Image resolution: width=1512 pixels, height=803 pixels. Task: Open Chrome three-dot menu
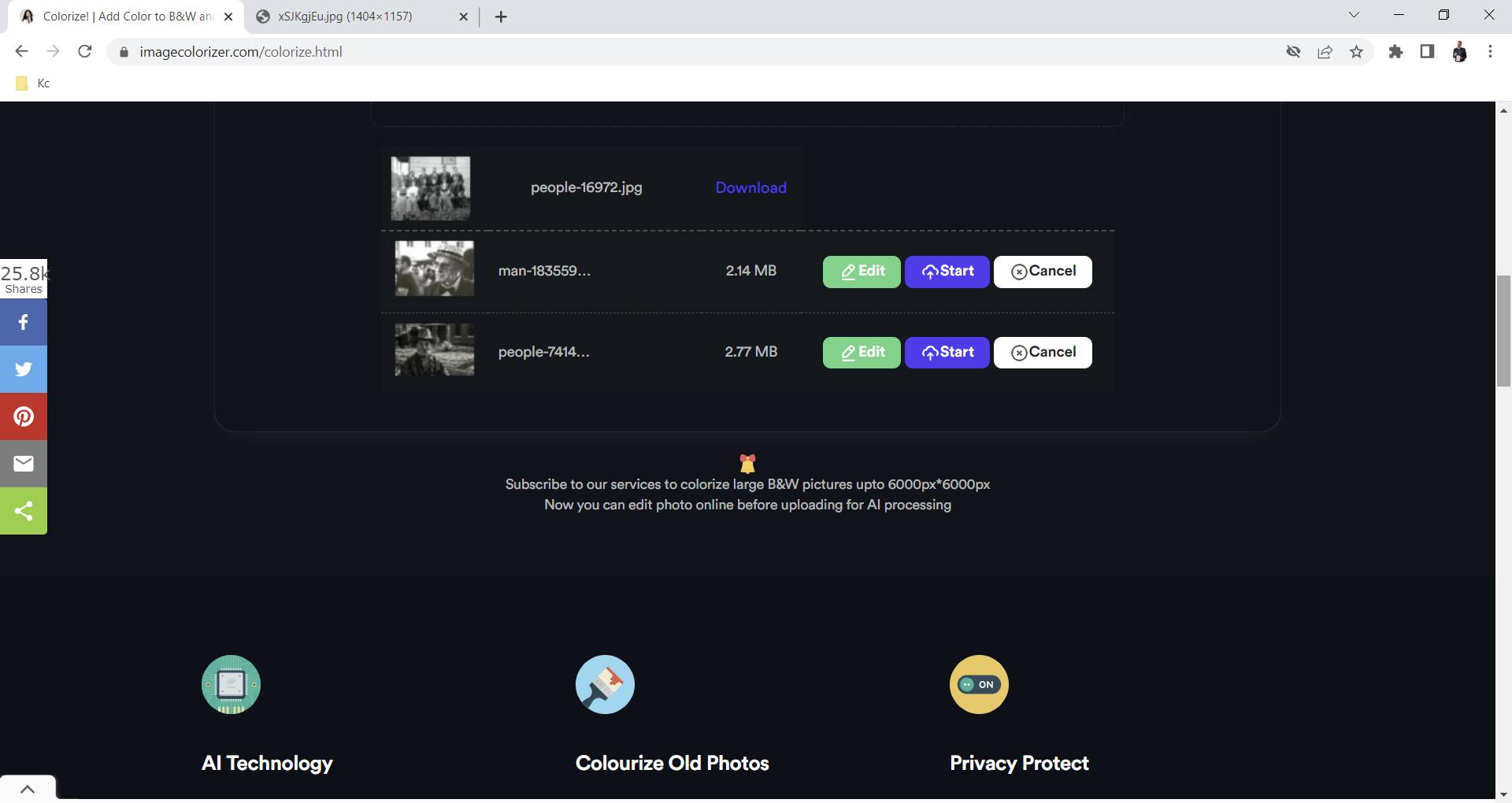[1490, 52]
